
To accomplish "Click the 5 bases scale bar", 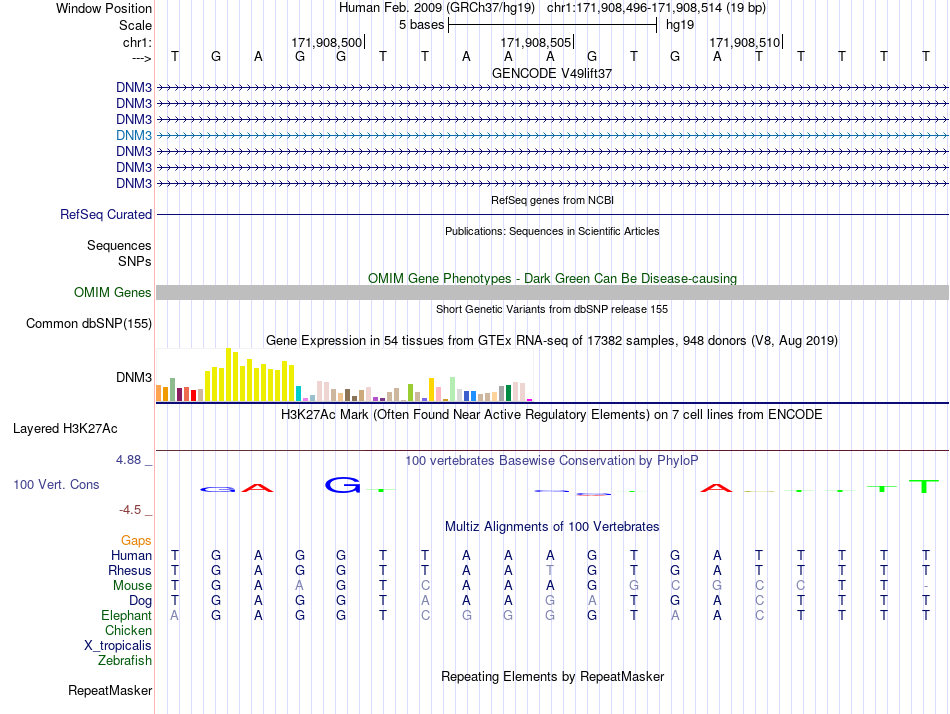I will 553,25.
